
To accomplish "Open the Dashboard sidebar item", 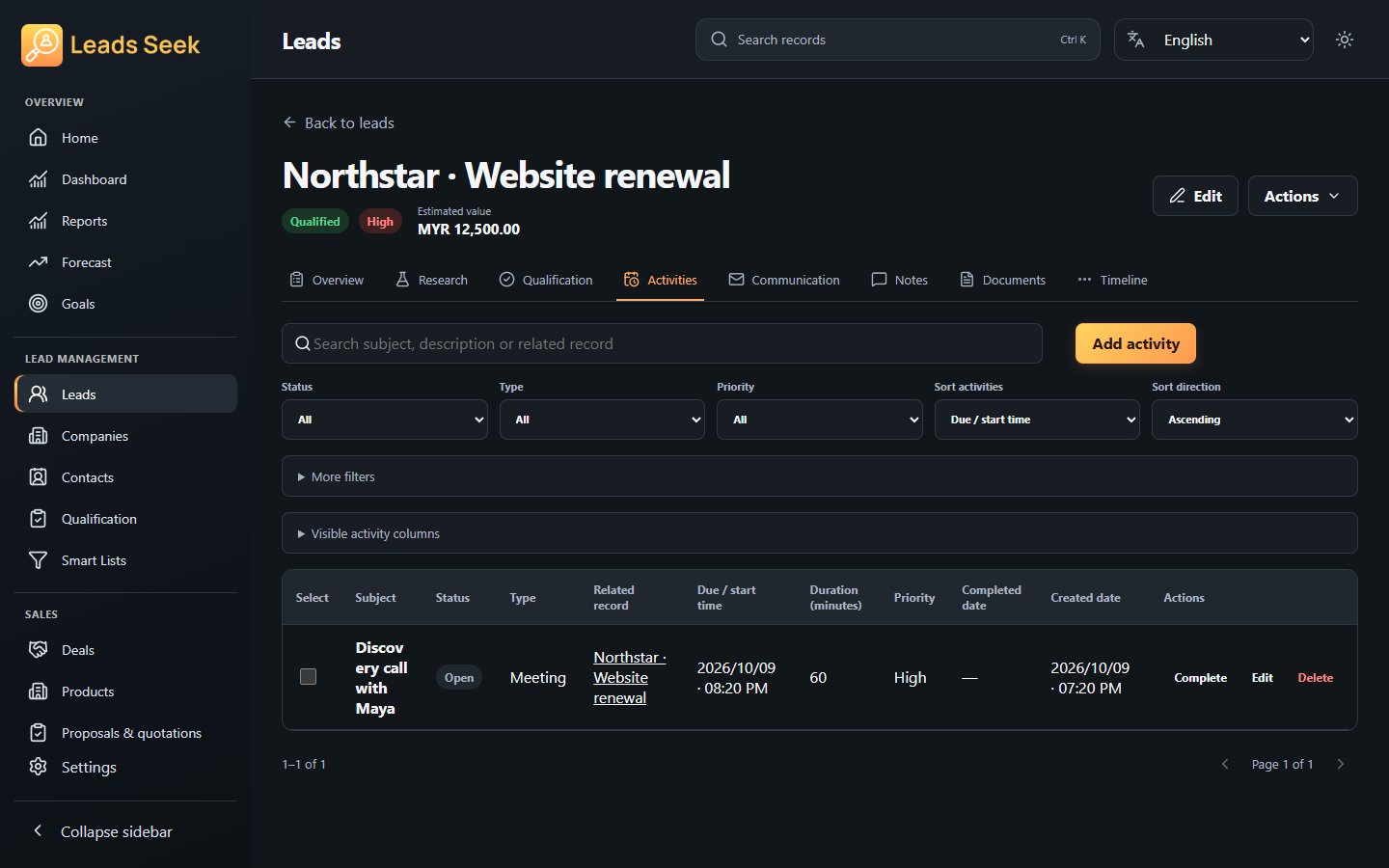I will [x=125, y=179].
